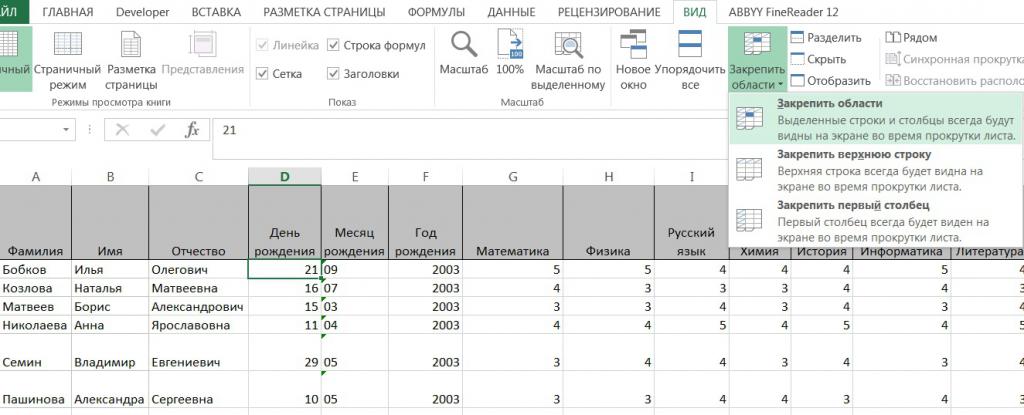Select cell containing Наталья
The width and height of the screenshot is (1024, 415).
click(x=110, y=288)
